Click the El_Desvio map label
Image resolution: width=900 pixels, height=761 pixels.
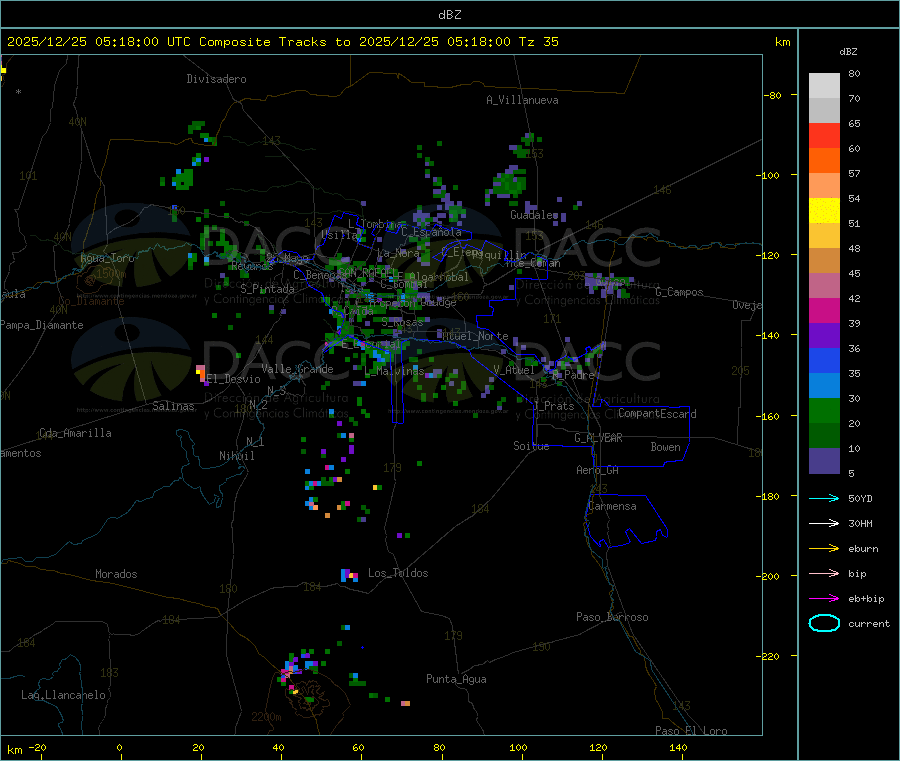coord(234,379)
